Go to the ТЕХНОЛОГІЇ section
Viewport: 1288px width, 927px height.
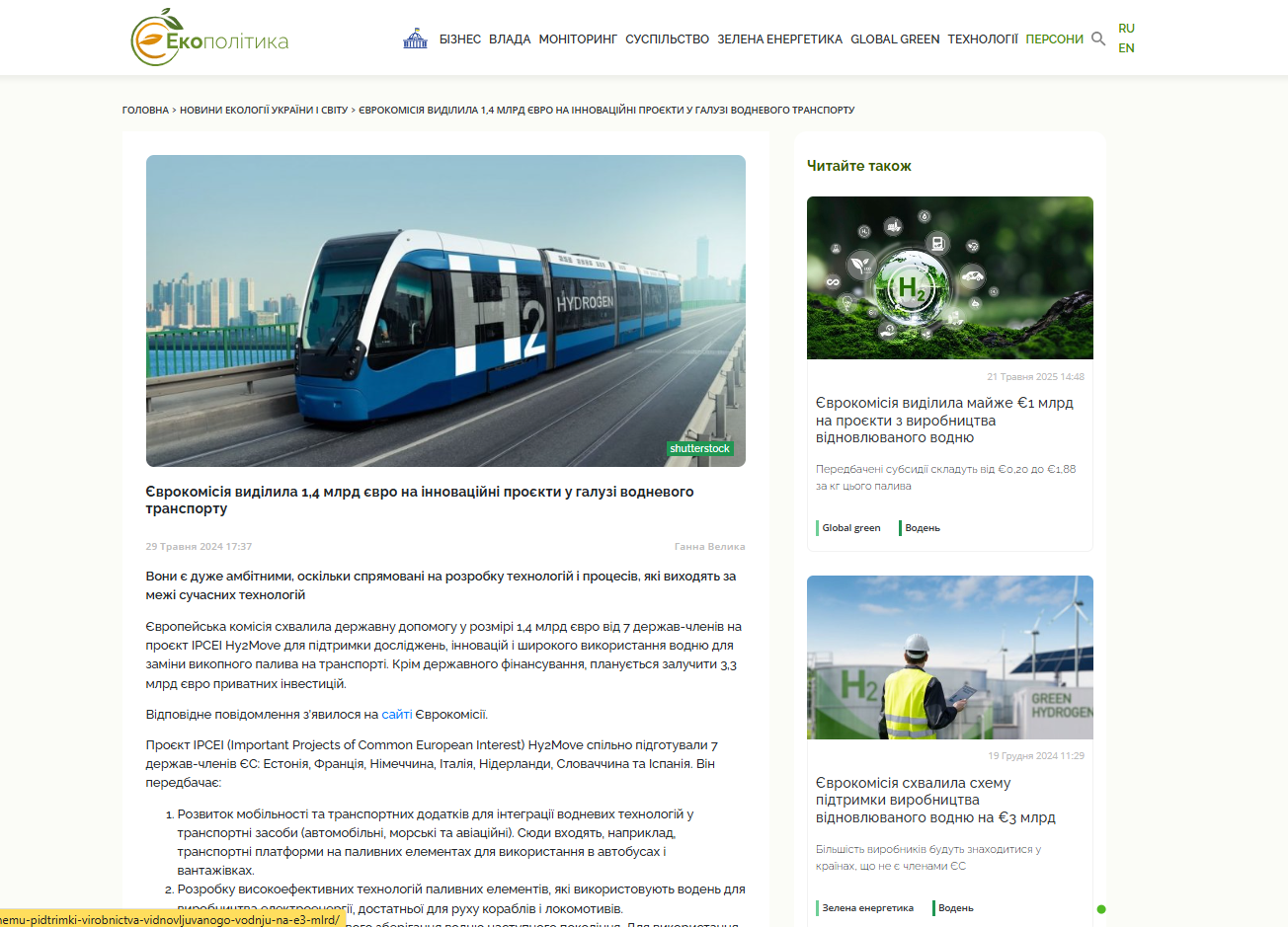[983, 39]
